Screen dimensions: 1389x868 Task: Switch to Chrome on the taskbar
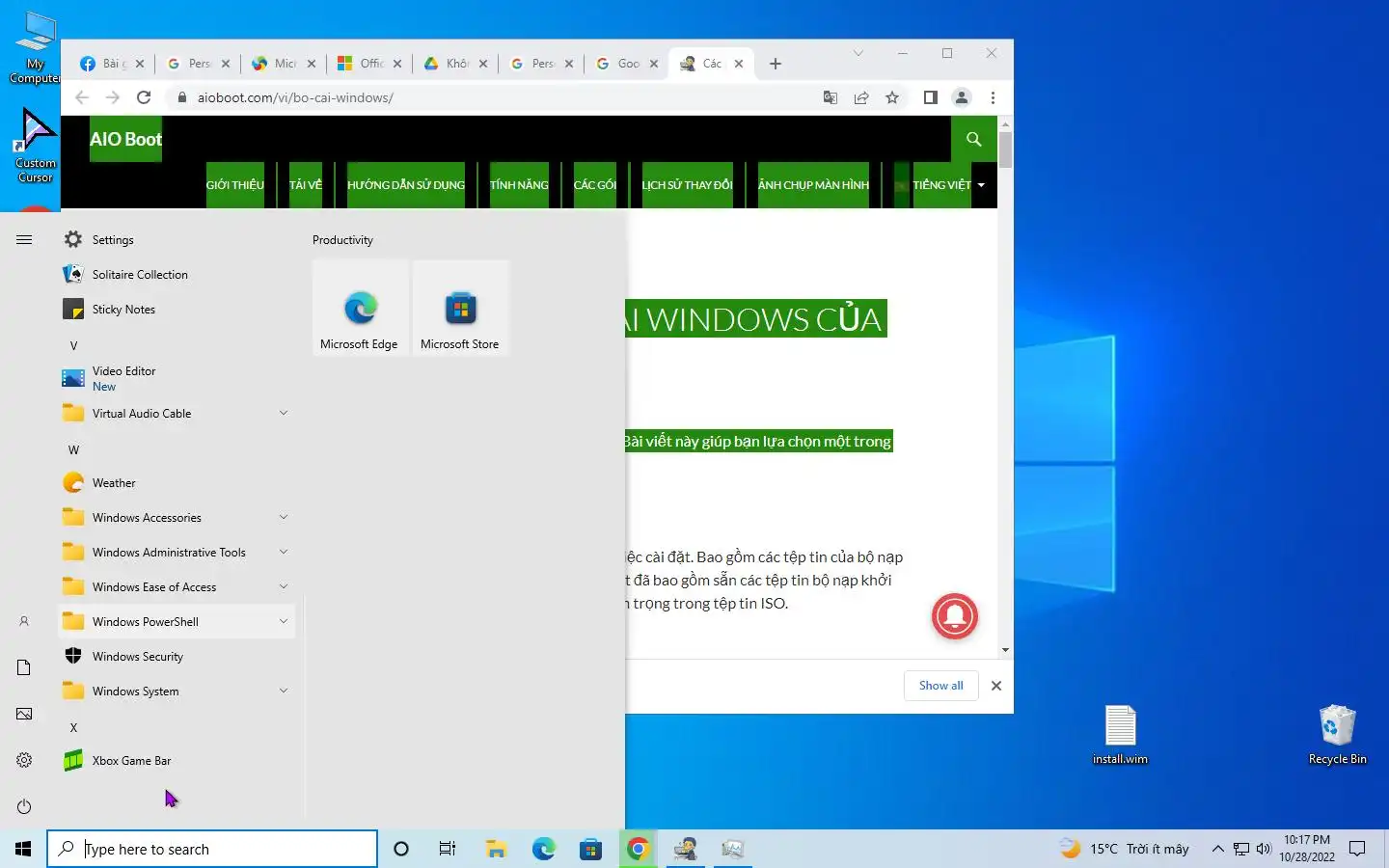[638, 849]
